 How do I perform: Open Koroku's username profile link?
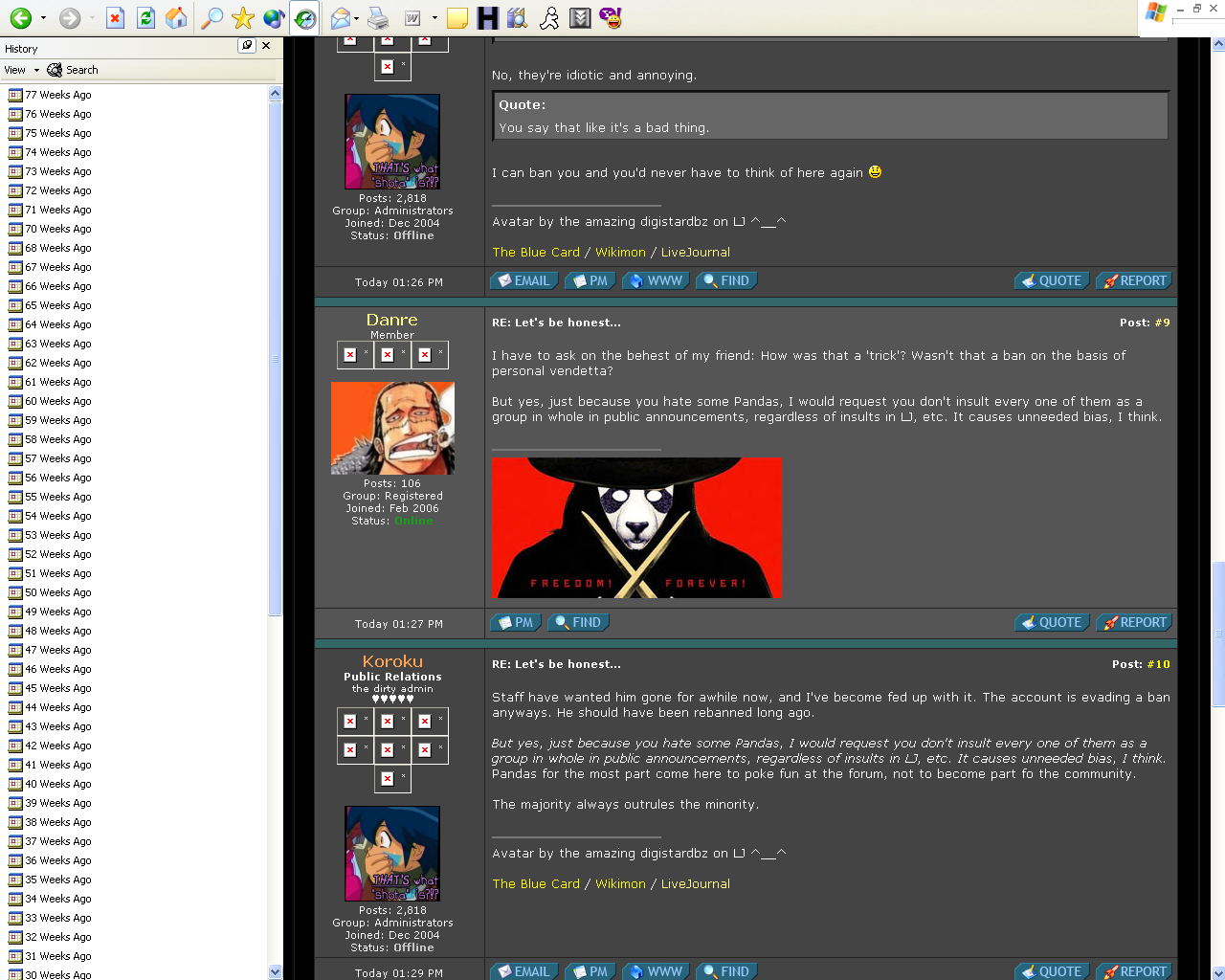coord(392,661)
